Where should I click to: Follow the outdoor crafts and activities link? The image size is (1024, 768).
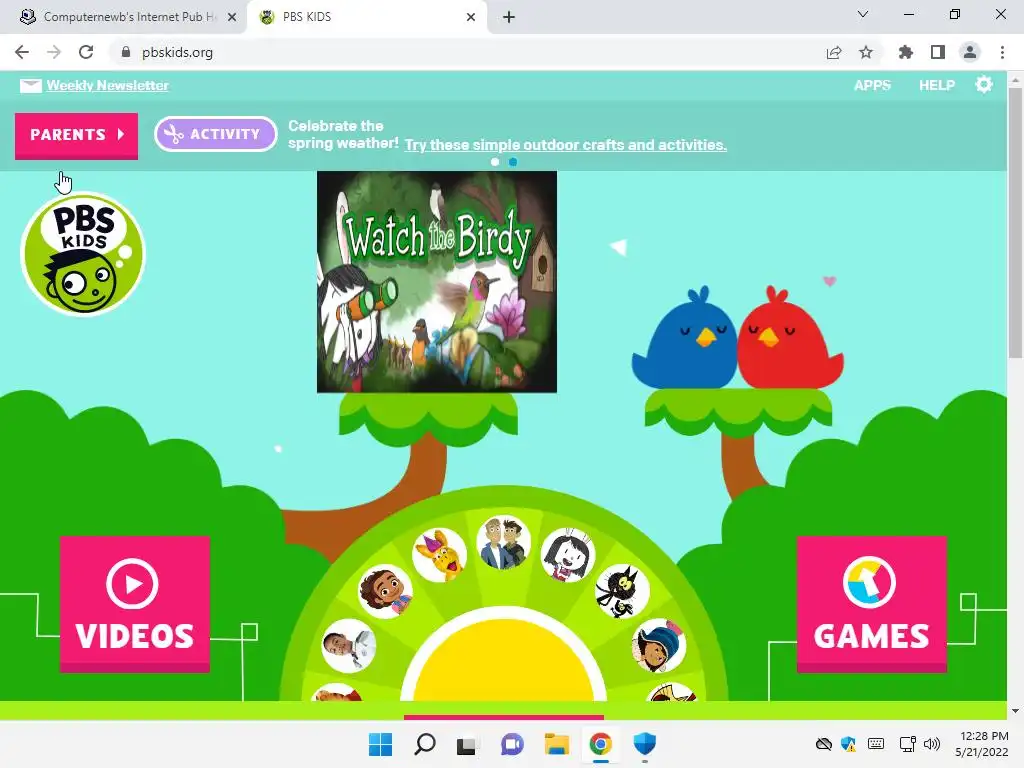click(x=566, y=145)
